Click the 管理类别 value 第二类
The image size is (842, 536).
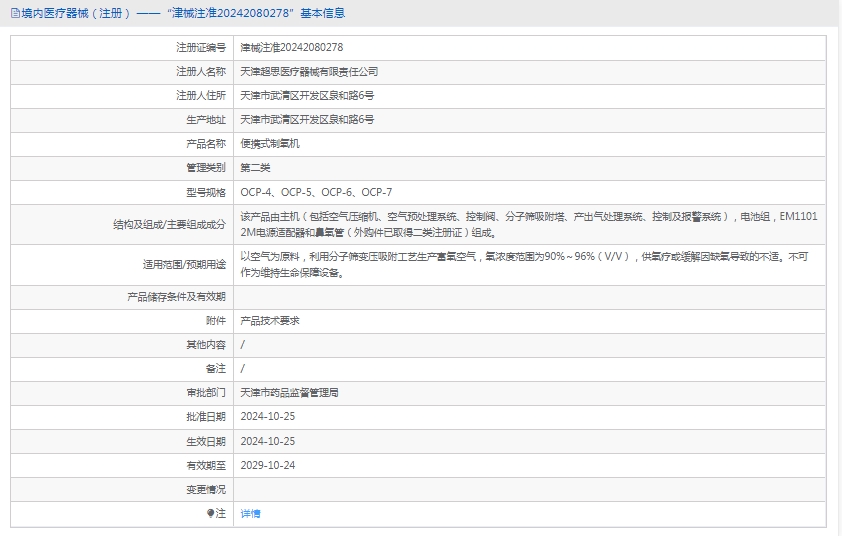pos(255,167)
